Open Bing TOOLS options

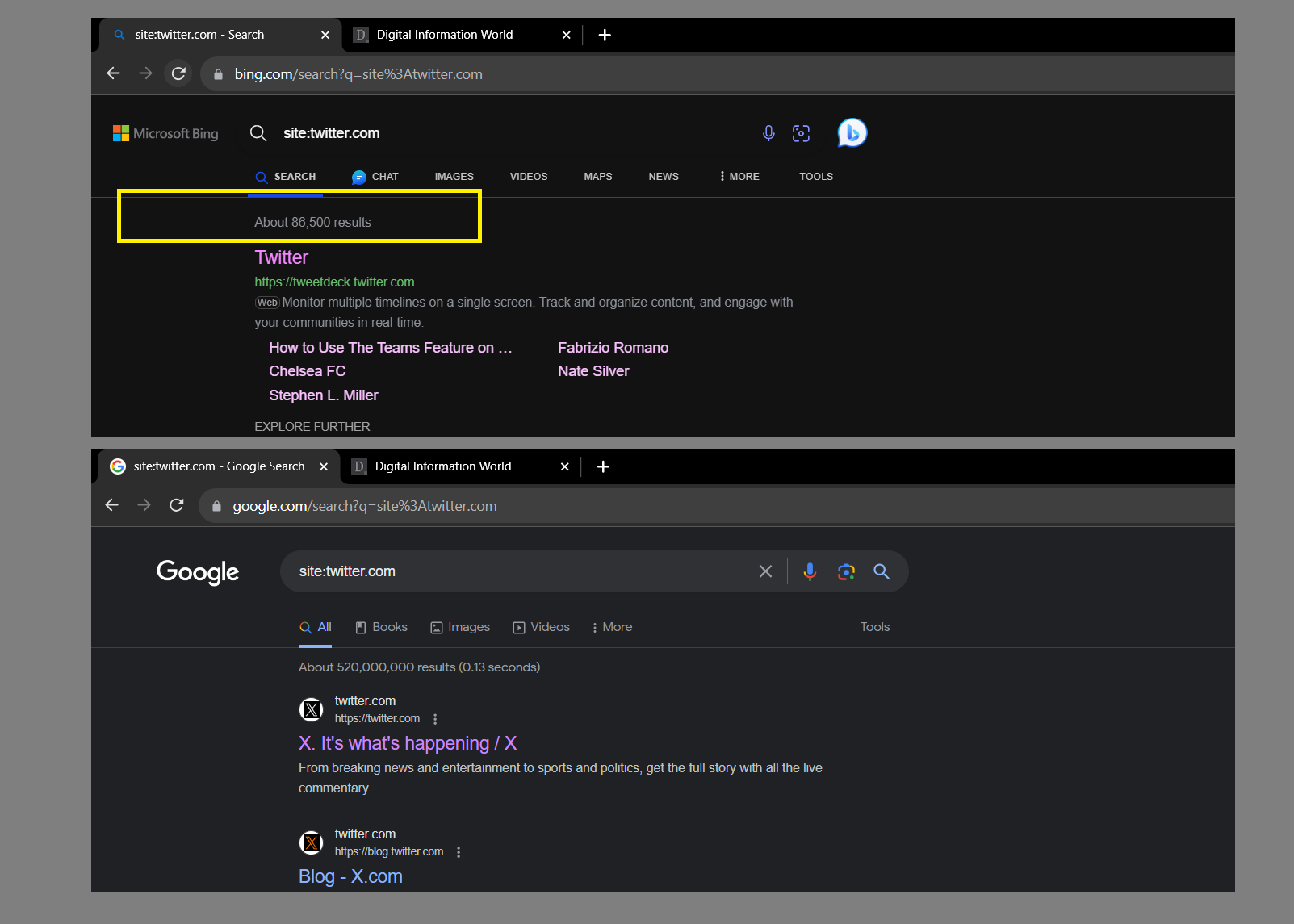tap(816, 177)
